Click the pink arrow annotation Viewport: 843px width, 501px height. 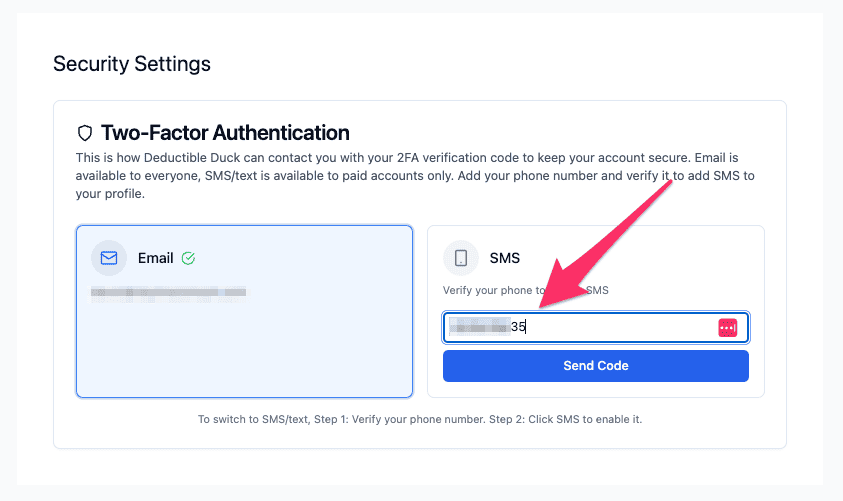point(610,242)
